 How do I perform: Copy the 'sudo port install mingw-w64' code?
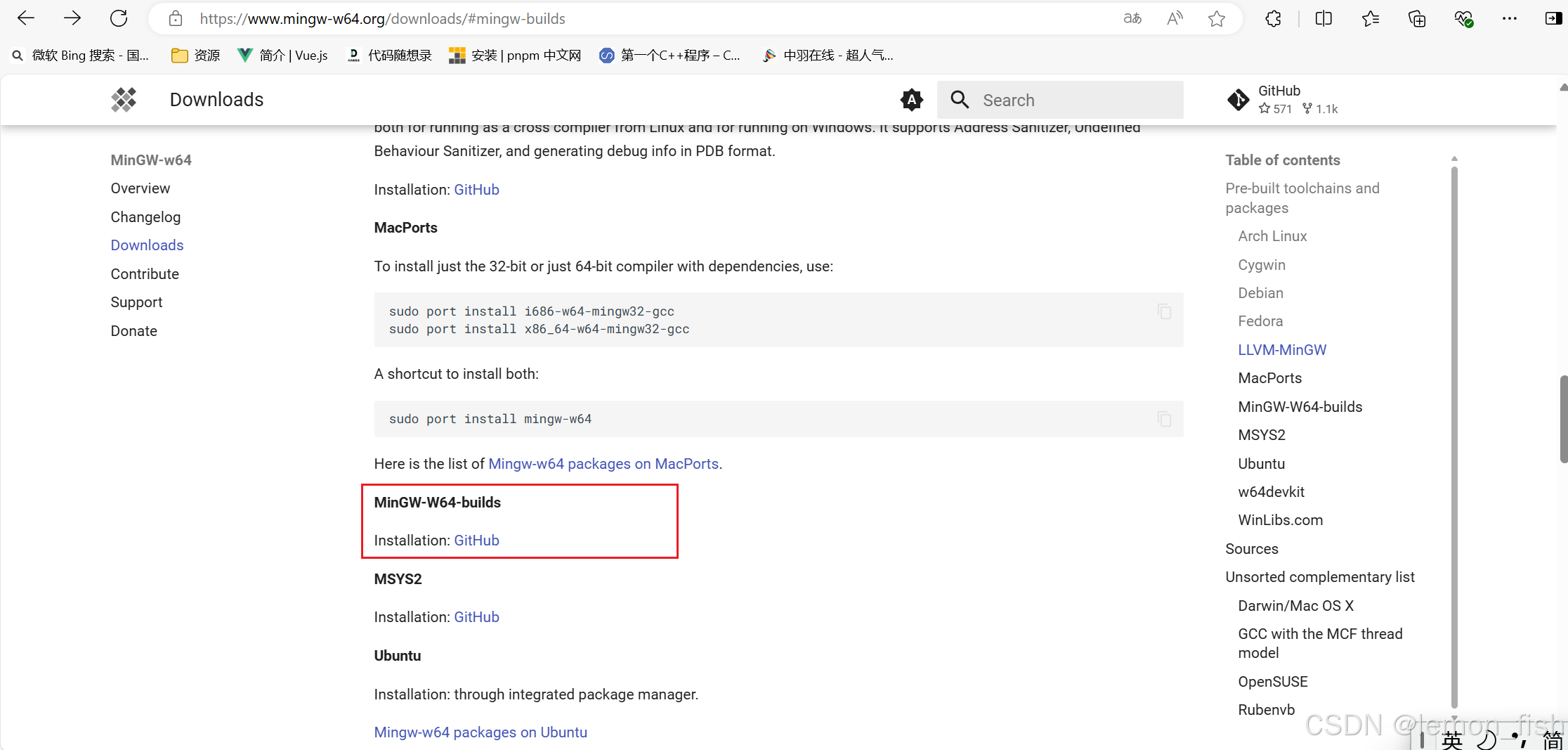point(1164,419)
